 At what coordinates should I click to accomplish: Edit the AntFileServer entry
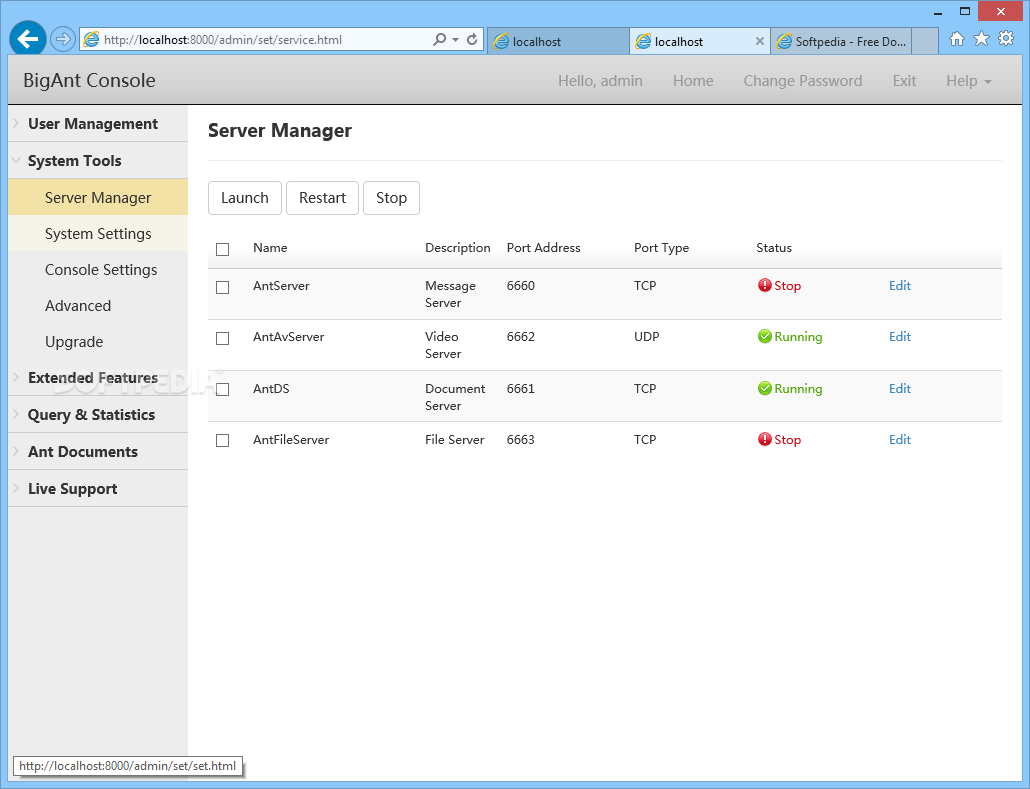coord(900,440)
